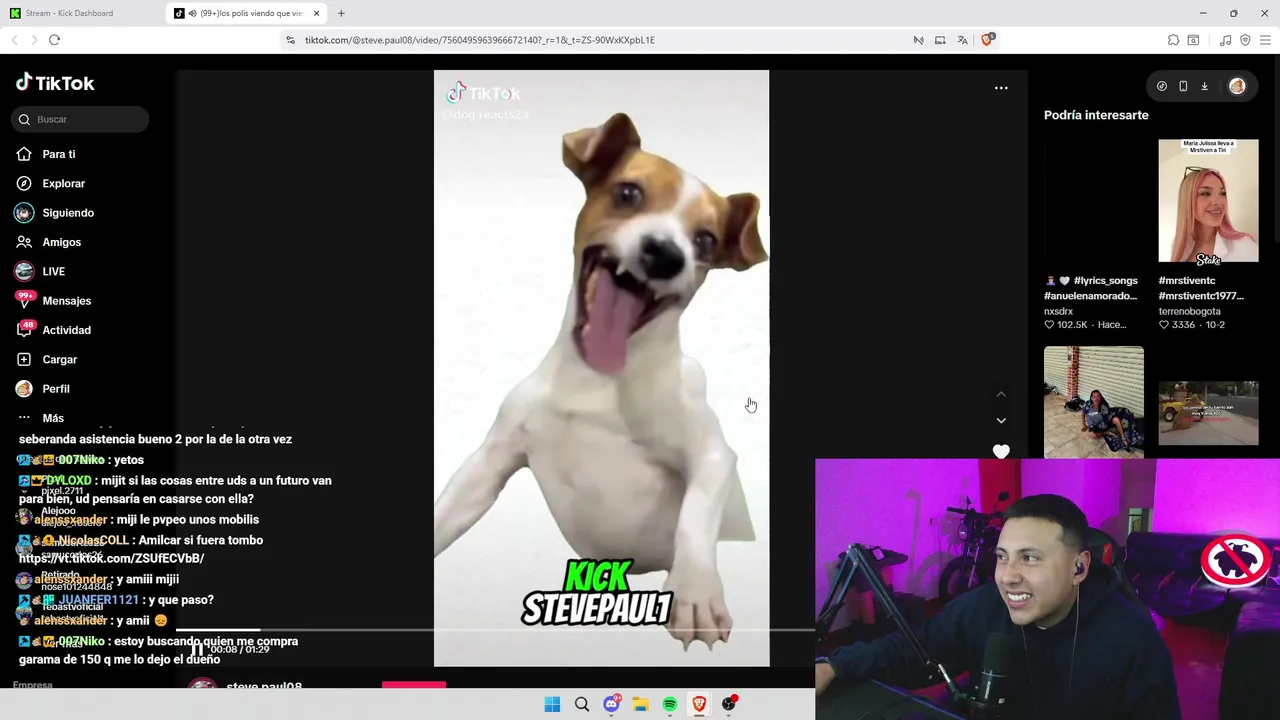
Task: Select Cargar to upload video
Action: click(x=60, y=359)
